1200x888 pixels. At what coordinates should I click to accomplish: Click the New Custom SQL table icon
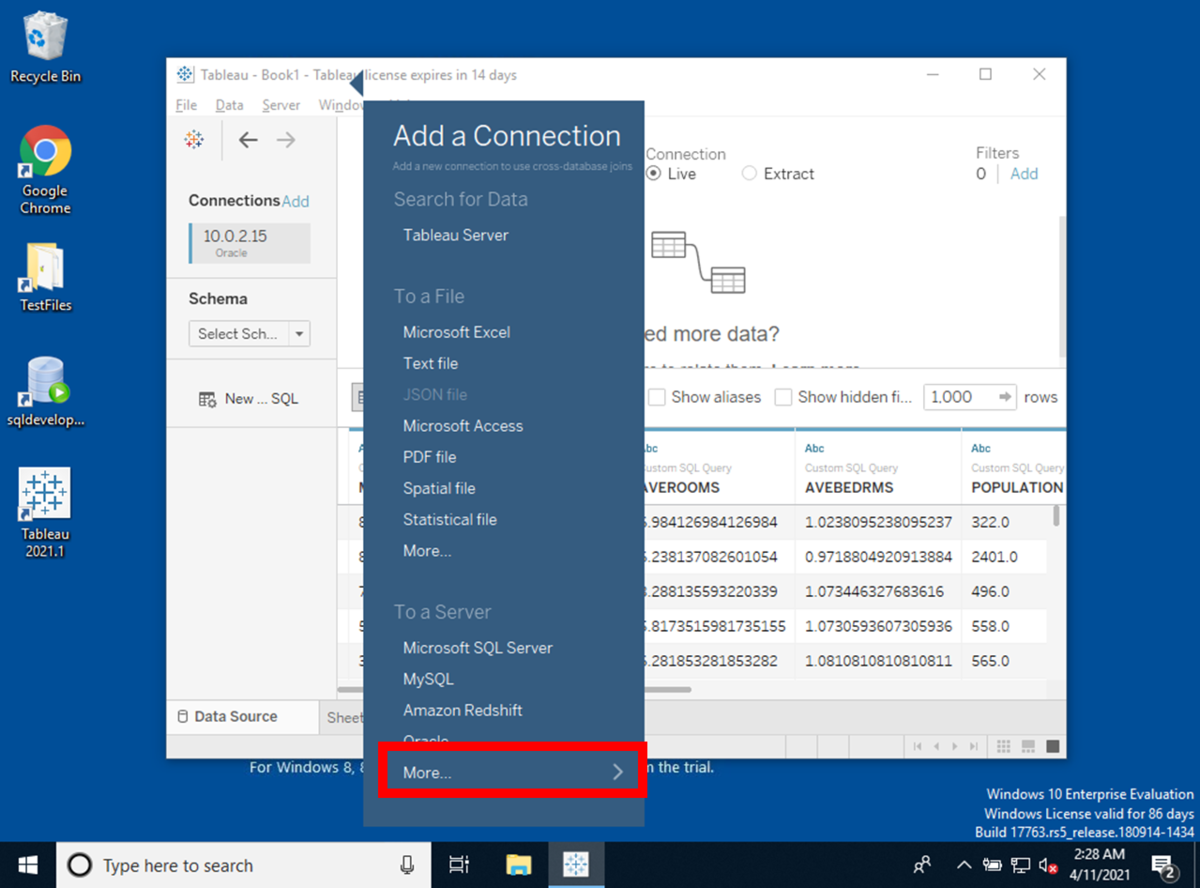point(207,399)
